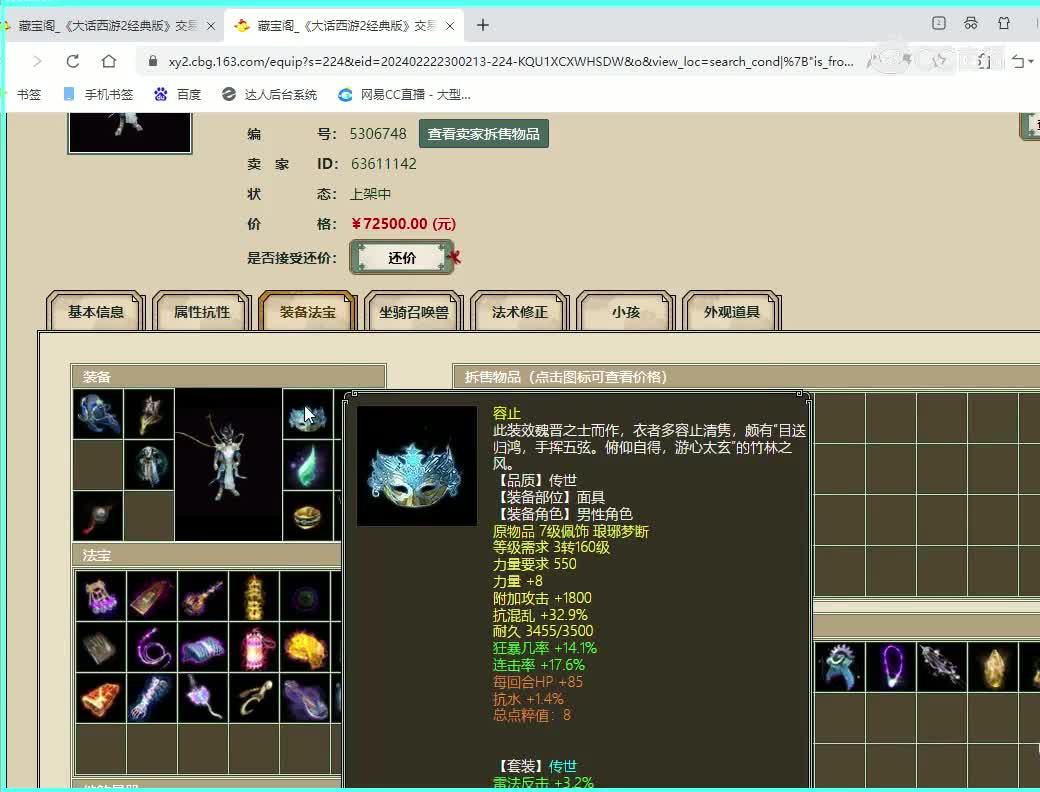This screenshot has width=1040, height=792.
Task: Select the purple tasseled pendant treasure icon
Action: 203,698
